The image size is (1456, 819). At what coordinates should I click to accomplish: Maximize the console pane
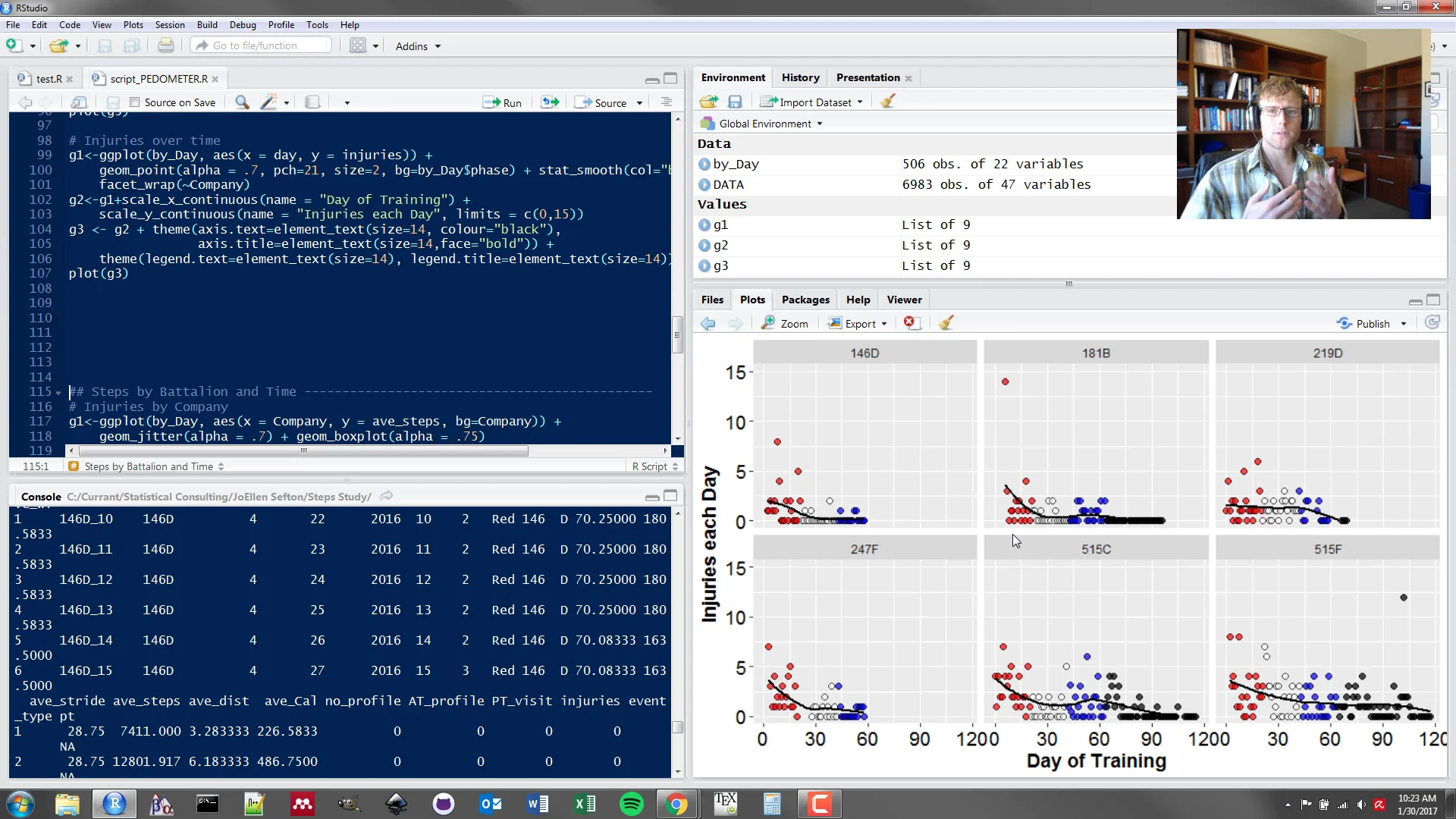[670, 496]
